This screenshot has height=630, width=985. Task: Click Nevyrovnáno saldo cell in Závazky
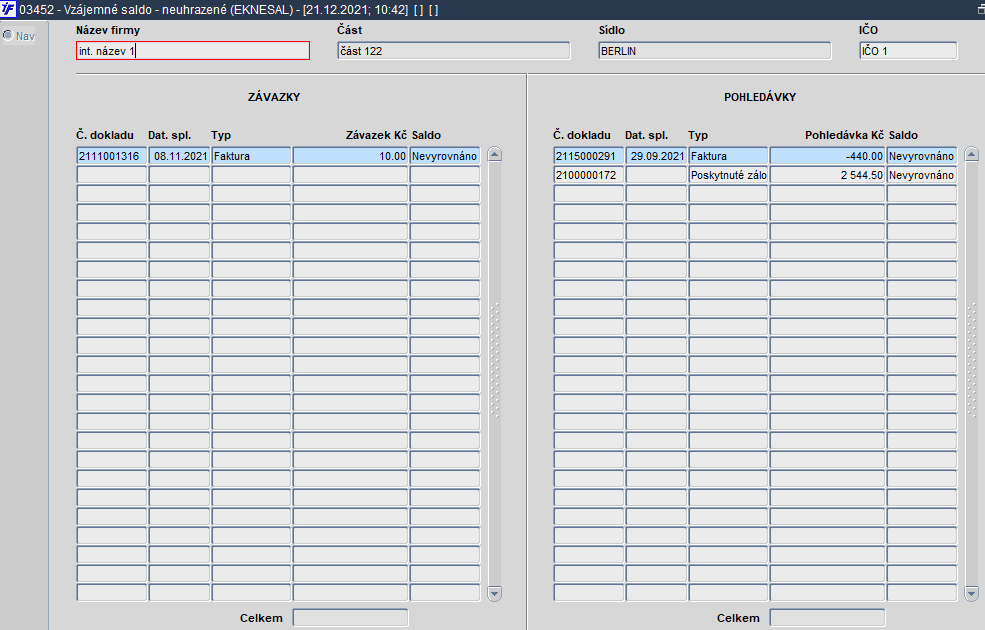click(x=445, y=156)
